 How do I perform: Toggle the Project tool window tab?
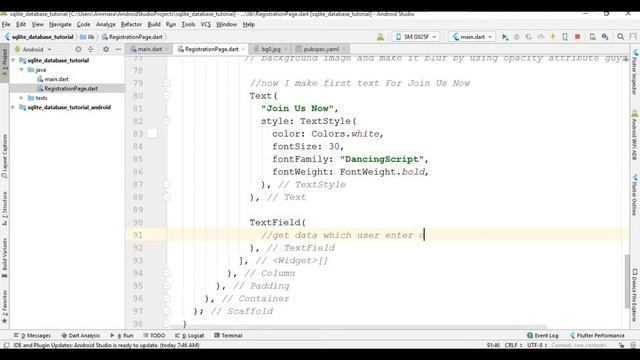[4, 62]
